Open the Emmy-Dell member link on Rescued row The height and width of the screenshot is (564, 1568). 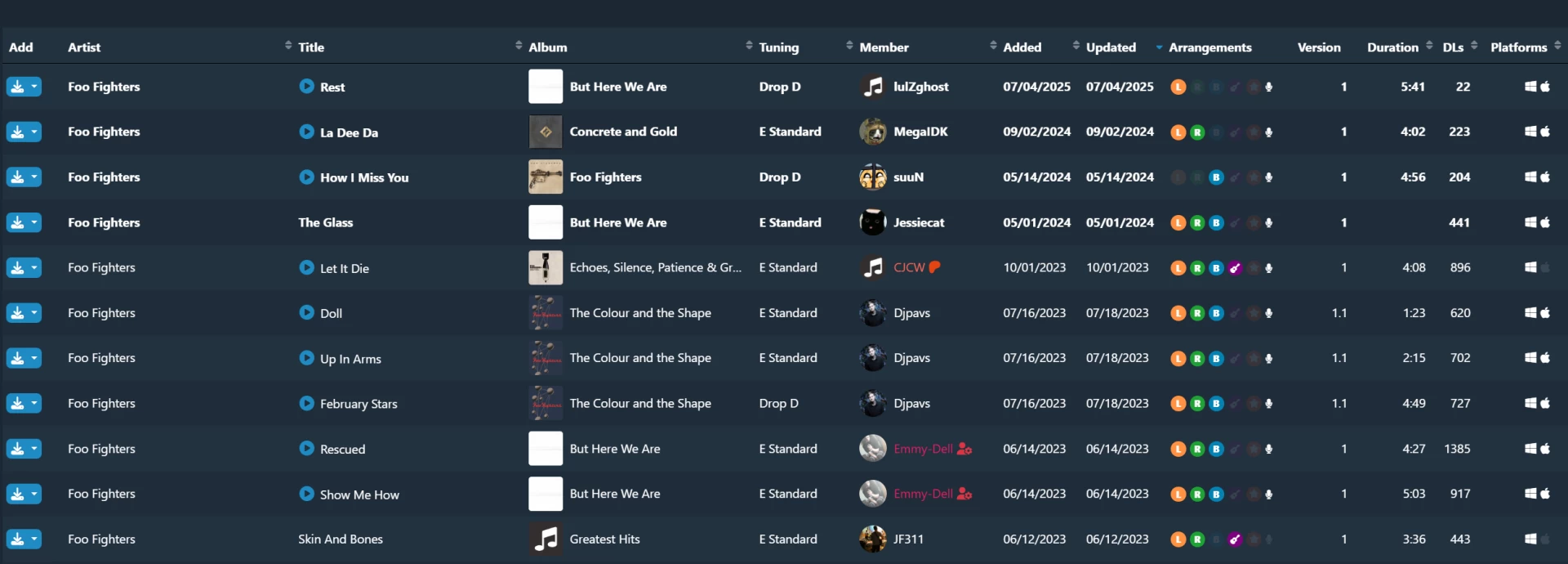[923, 449]
